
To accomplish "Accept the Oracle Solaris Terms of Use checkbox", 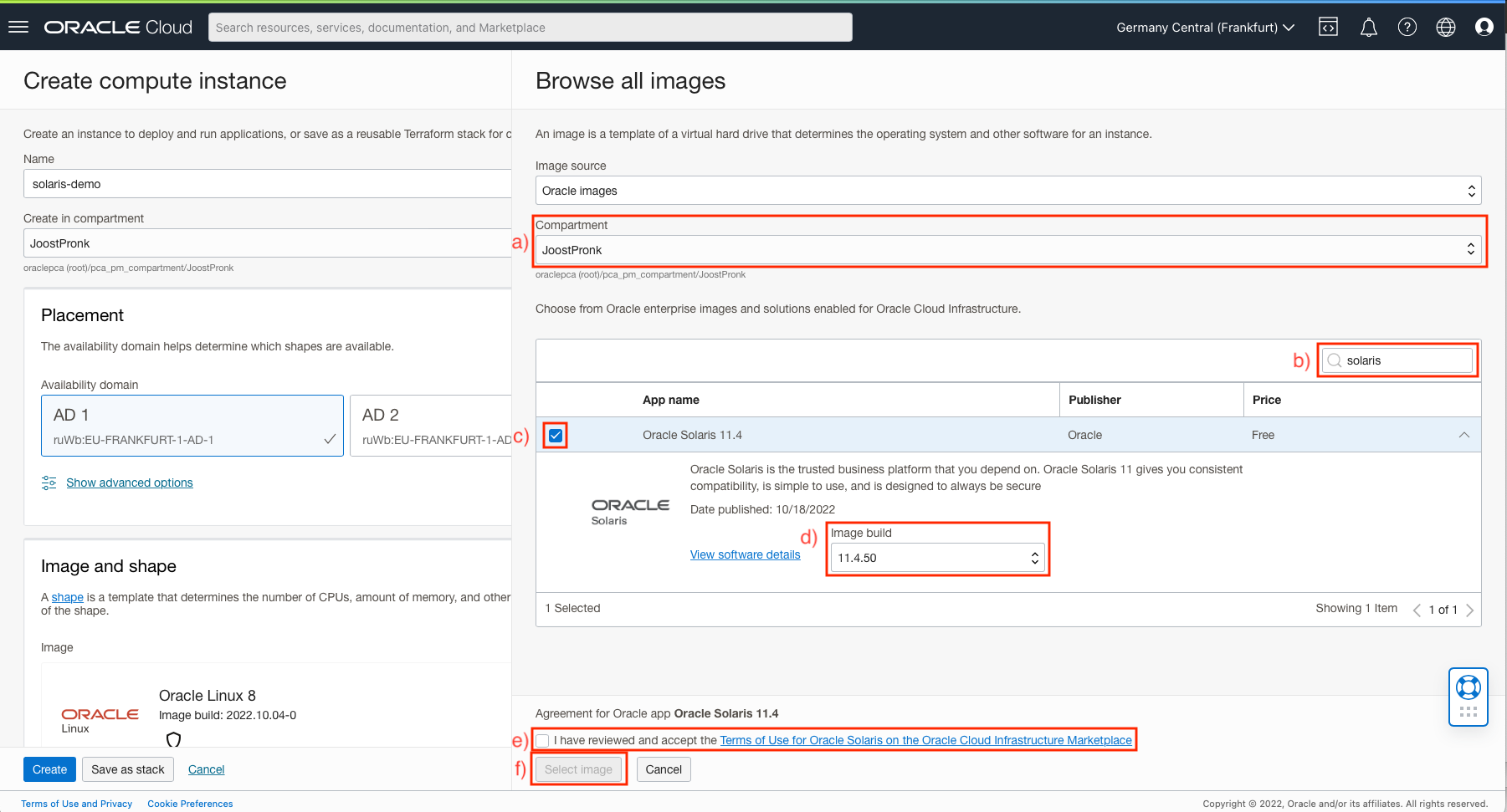I will 543,740.
